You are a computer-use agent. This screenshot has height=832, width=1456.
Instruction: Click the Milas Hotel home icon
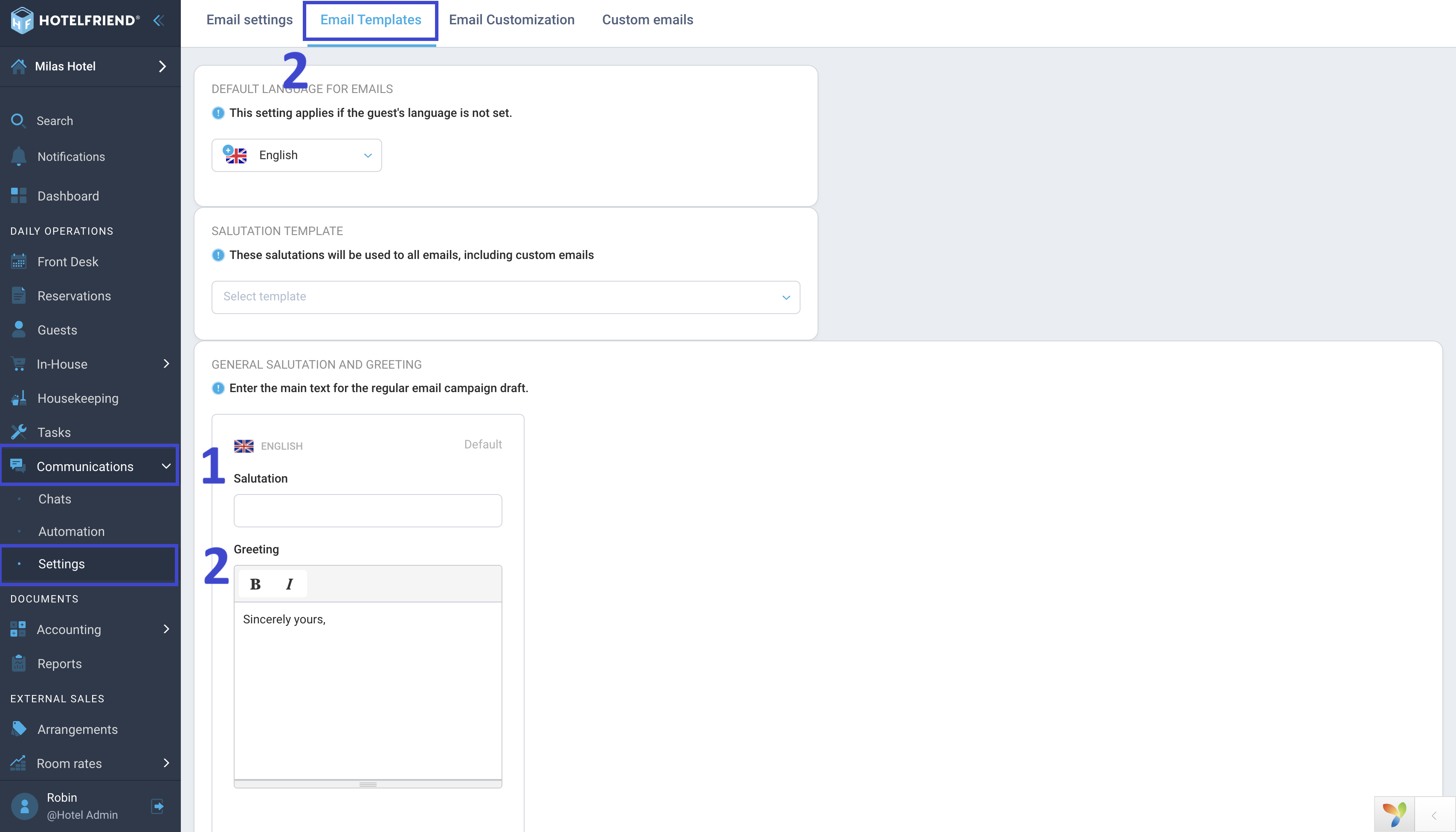click(19, 66)
